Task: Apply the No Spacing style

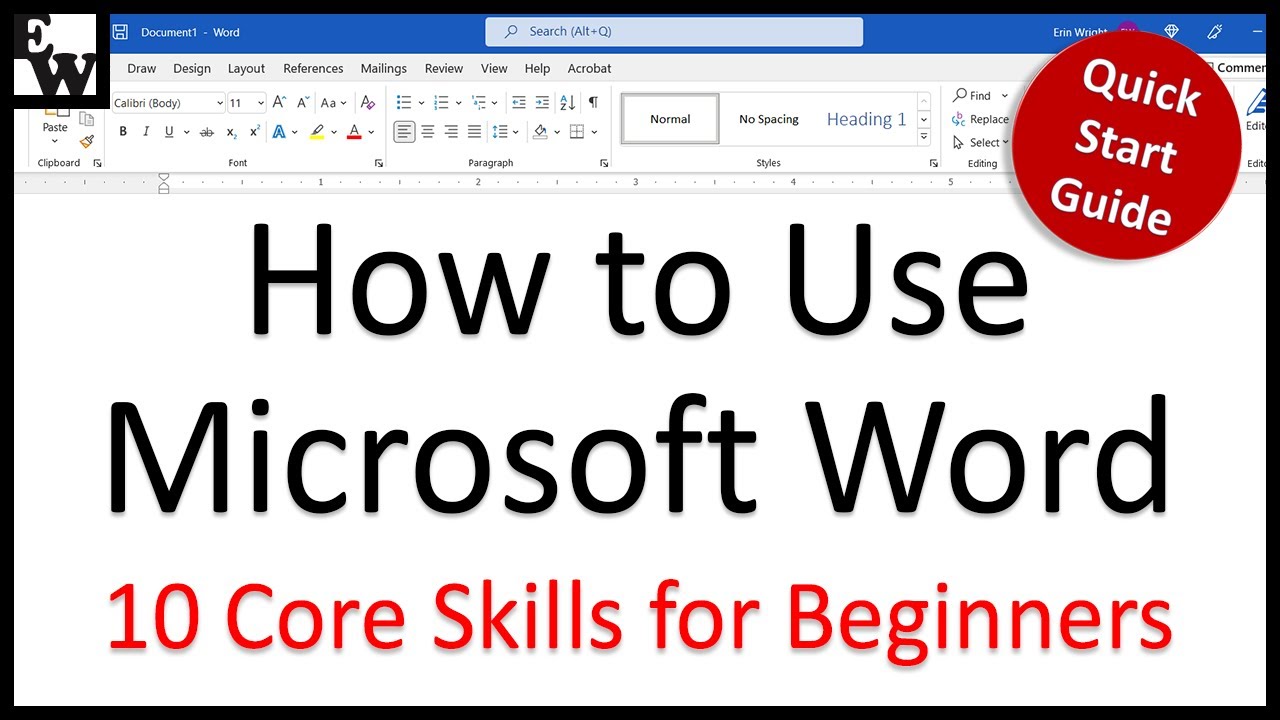Action: pos(769,119)
